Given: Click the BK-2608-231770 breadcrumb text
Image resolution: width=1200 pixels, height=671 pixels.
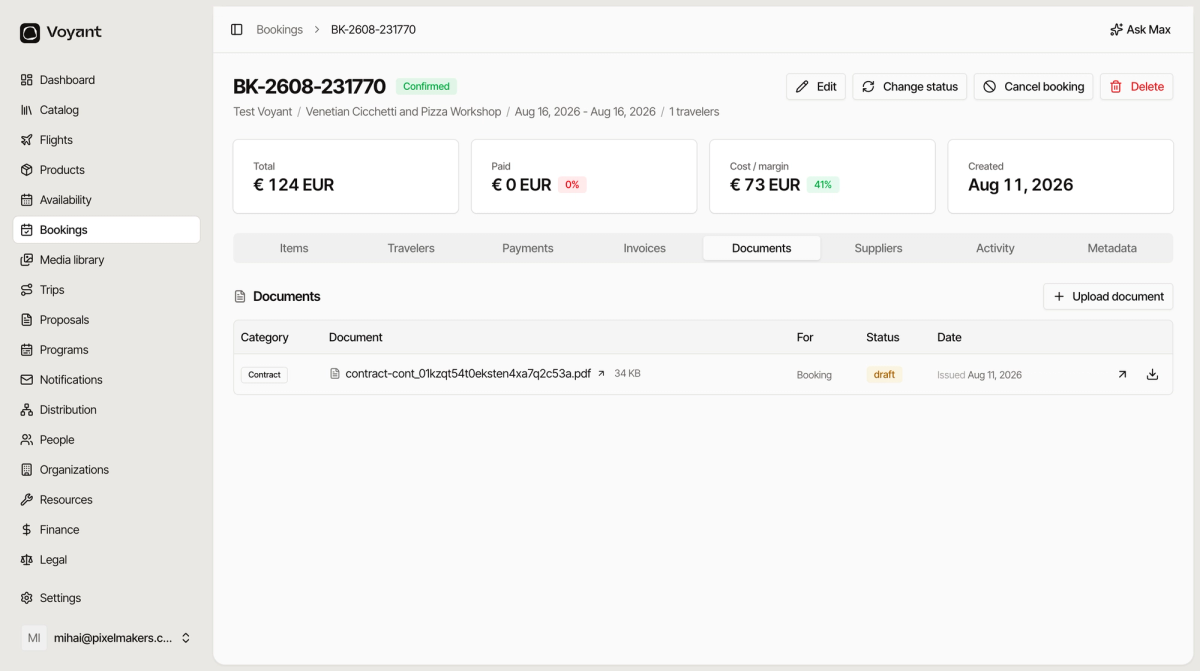Looking at the screenshot, I should pyautogui.click(x=373, y=30).
